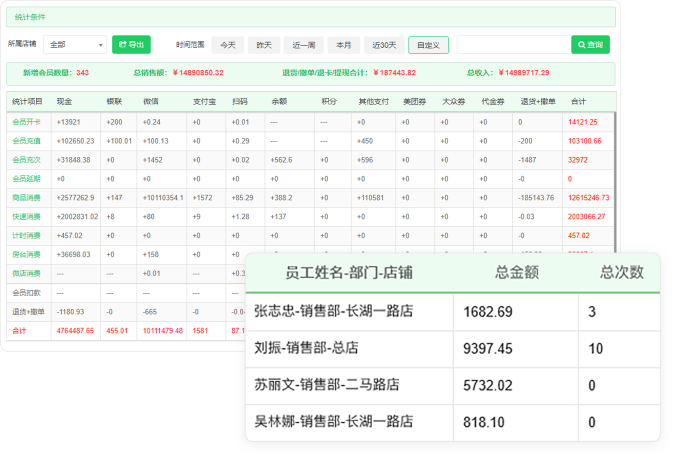Image resolution: width=679 pixels, height=458 pixels.
Task: Click the 总收入 ¥14989717.29 summary
Action: tap(508, 73)
